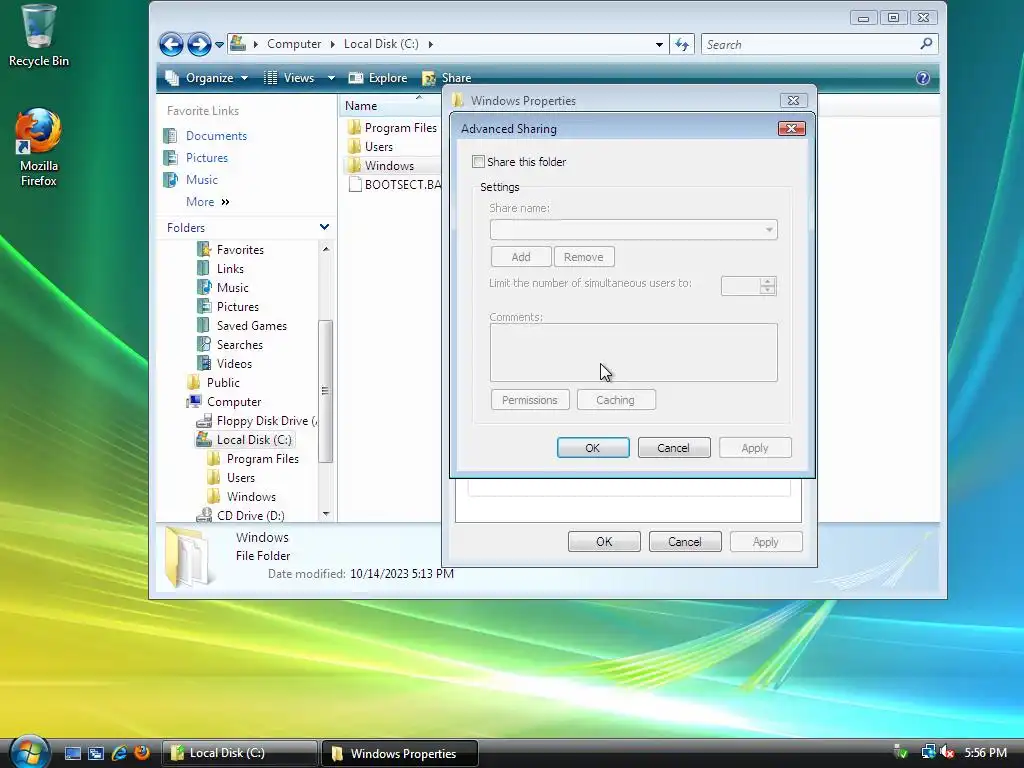Refresh the Explorer address bar

tap(682, 44)
